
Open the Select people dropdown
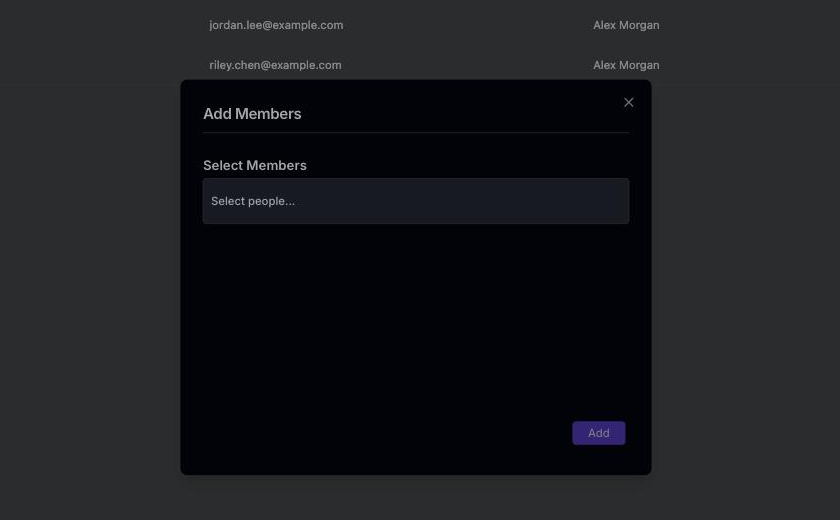pyautogui.click(x=416, y=201)
